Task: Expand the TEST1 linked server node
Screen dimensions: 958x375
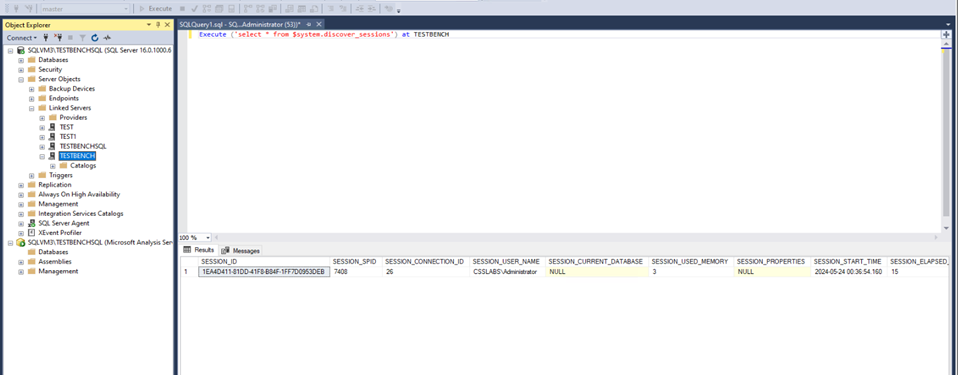Action: [x=42, y=137]
